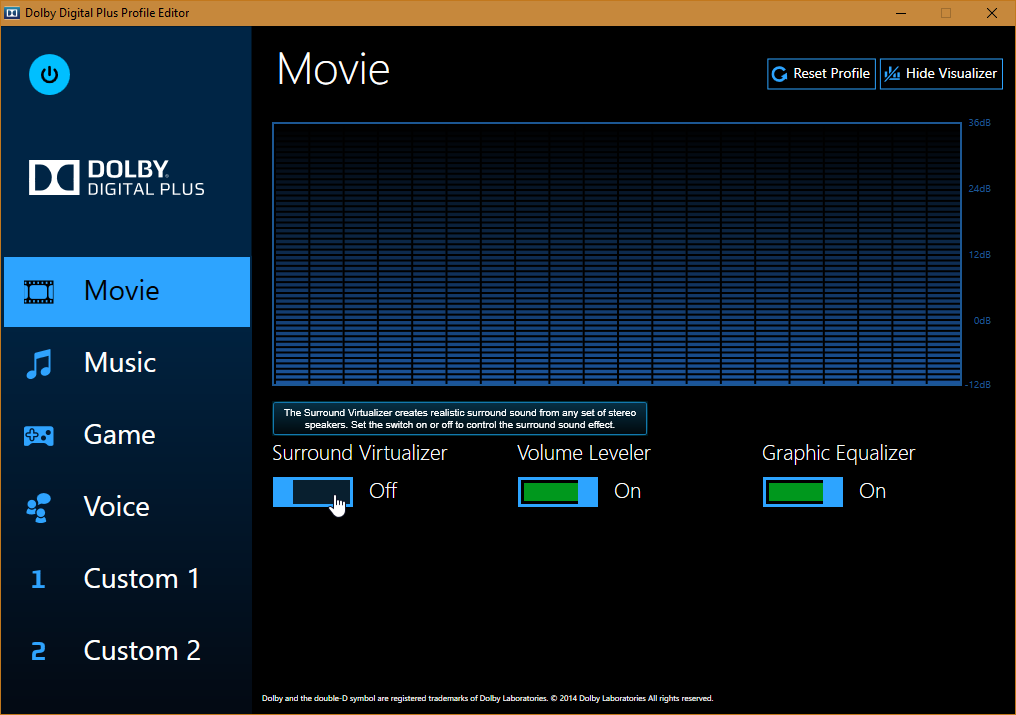Click the 36dB scale label
The image size is (1016, 715).
click(979, 123)
